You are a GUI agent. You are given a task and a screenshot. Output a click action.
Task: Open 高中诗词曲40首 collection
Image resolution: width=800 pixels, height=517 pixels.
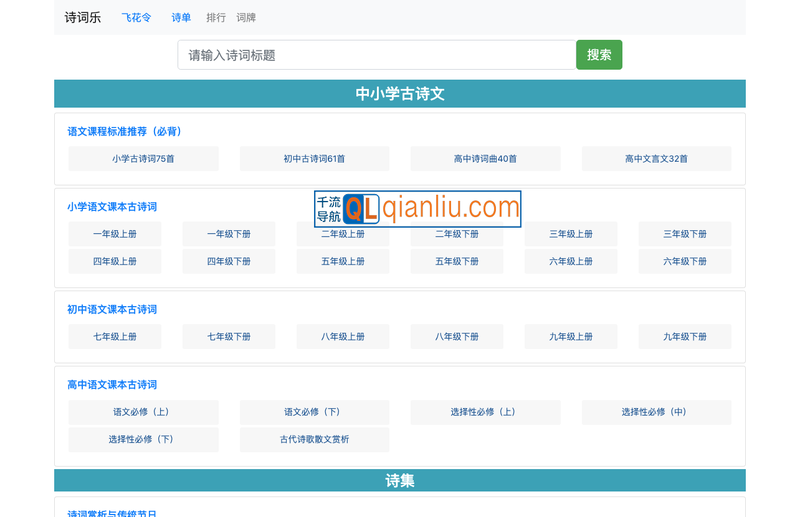coord(485,159)
